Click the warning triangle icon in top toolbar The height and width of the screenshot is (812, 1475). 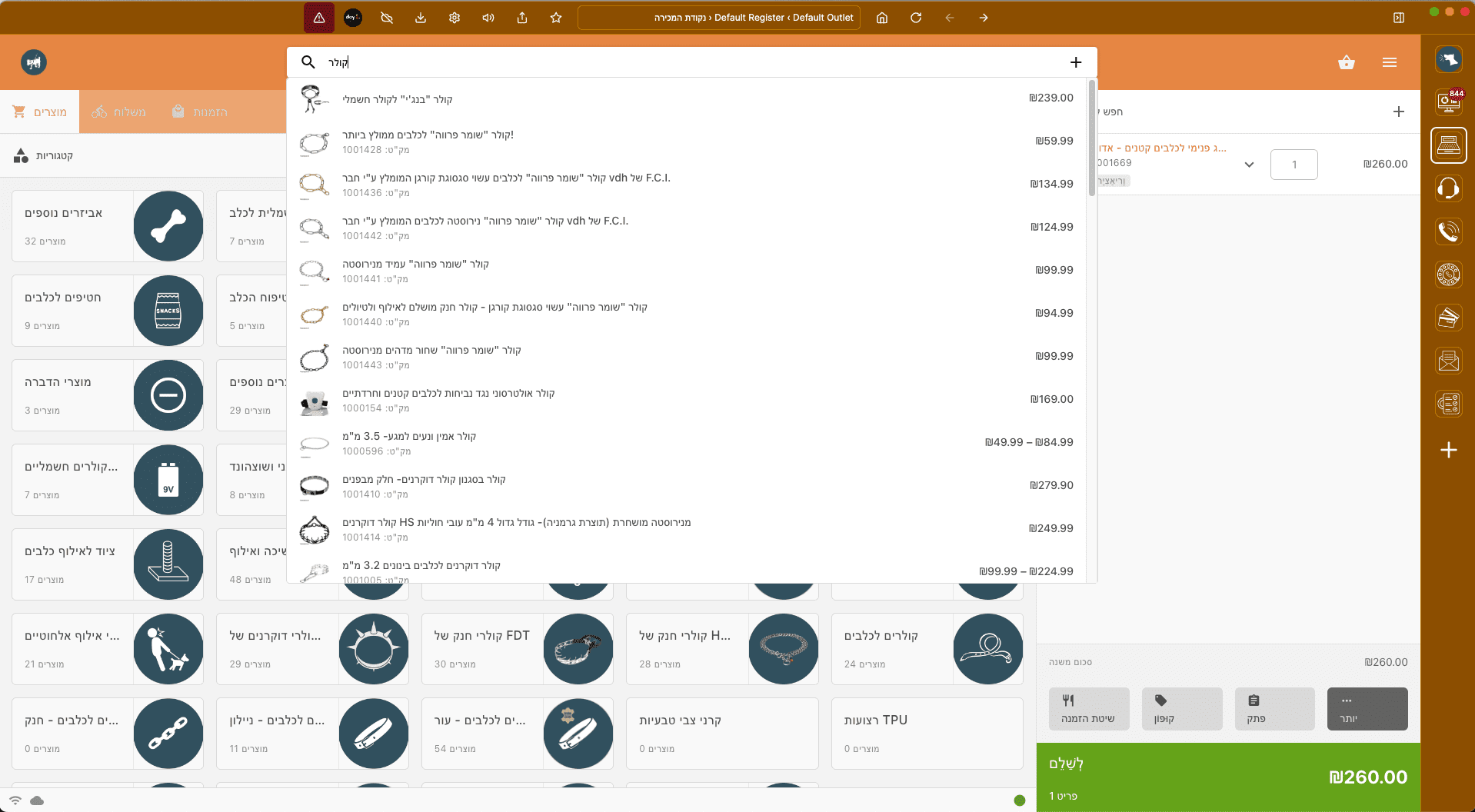(318, 18)
